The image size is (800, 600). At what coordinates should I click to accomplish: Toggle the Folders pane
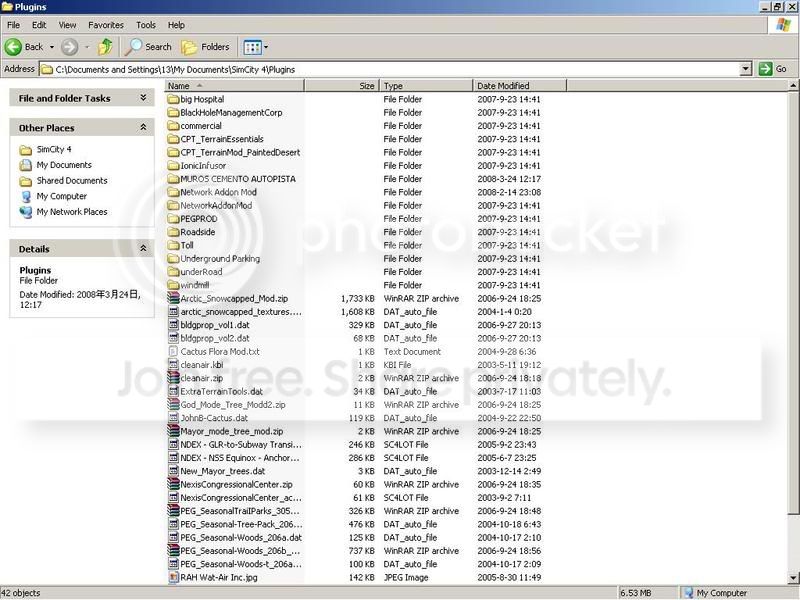[x=205, y=47]
